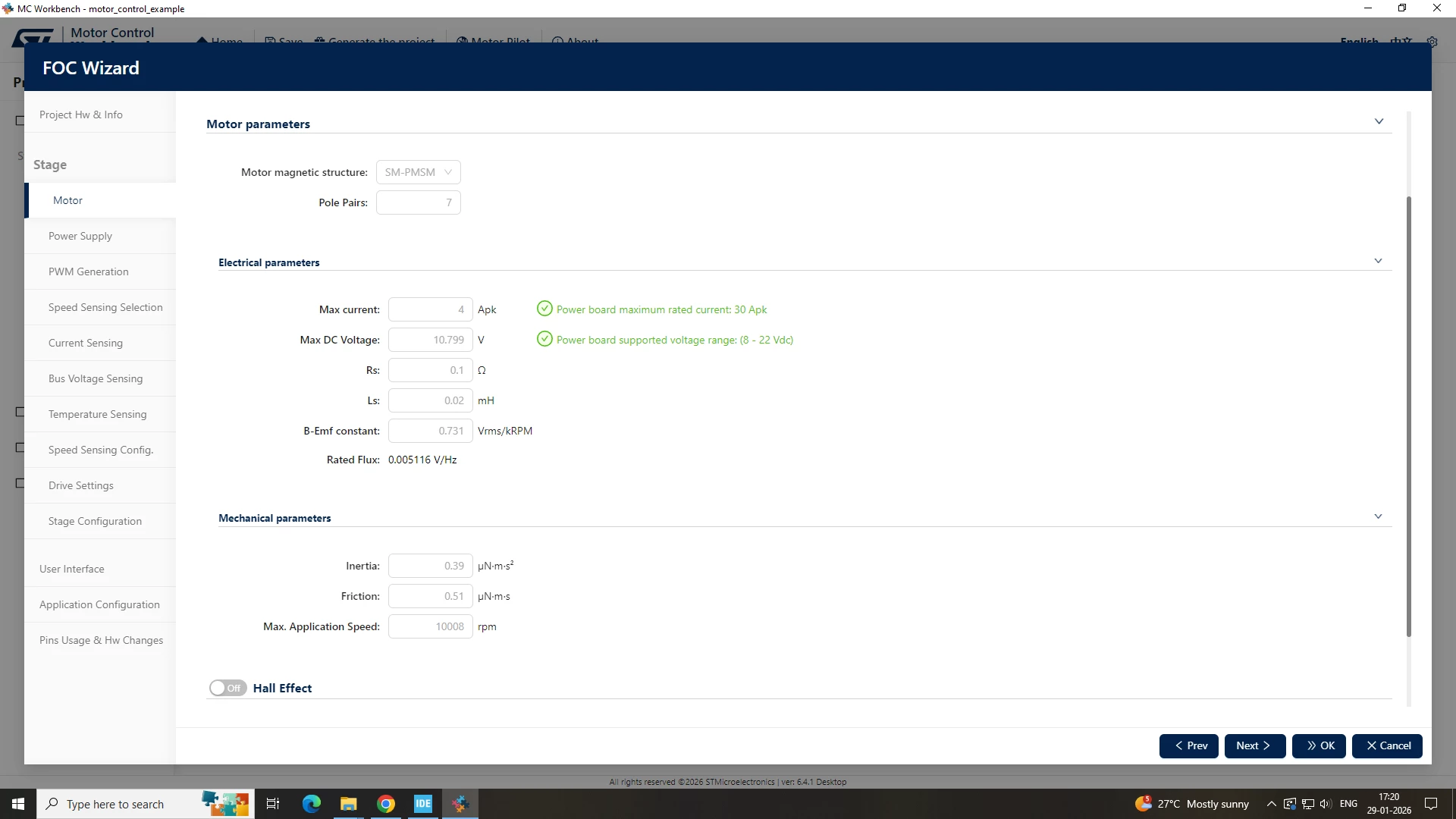Open Task View on the taskbar

[273, 804]
